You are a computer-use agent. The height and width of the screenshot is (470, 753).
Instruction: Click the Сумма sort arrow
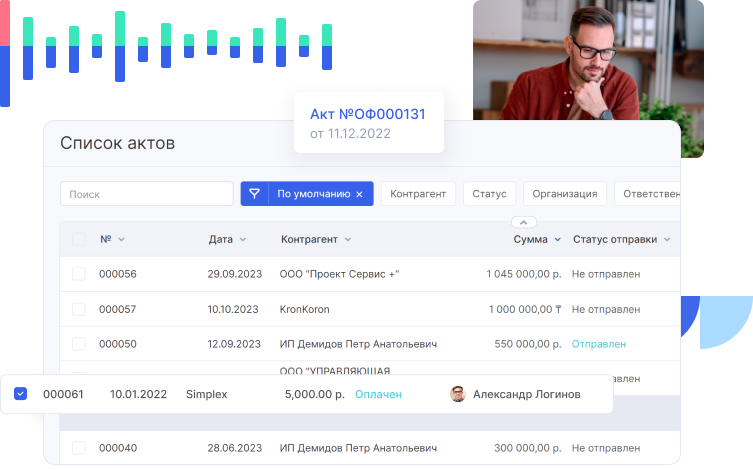pos(558,240)
